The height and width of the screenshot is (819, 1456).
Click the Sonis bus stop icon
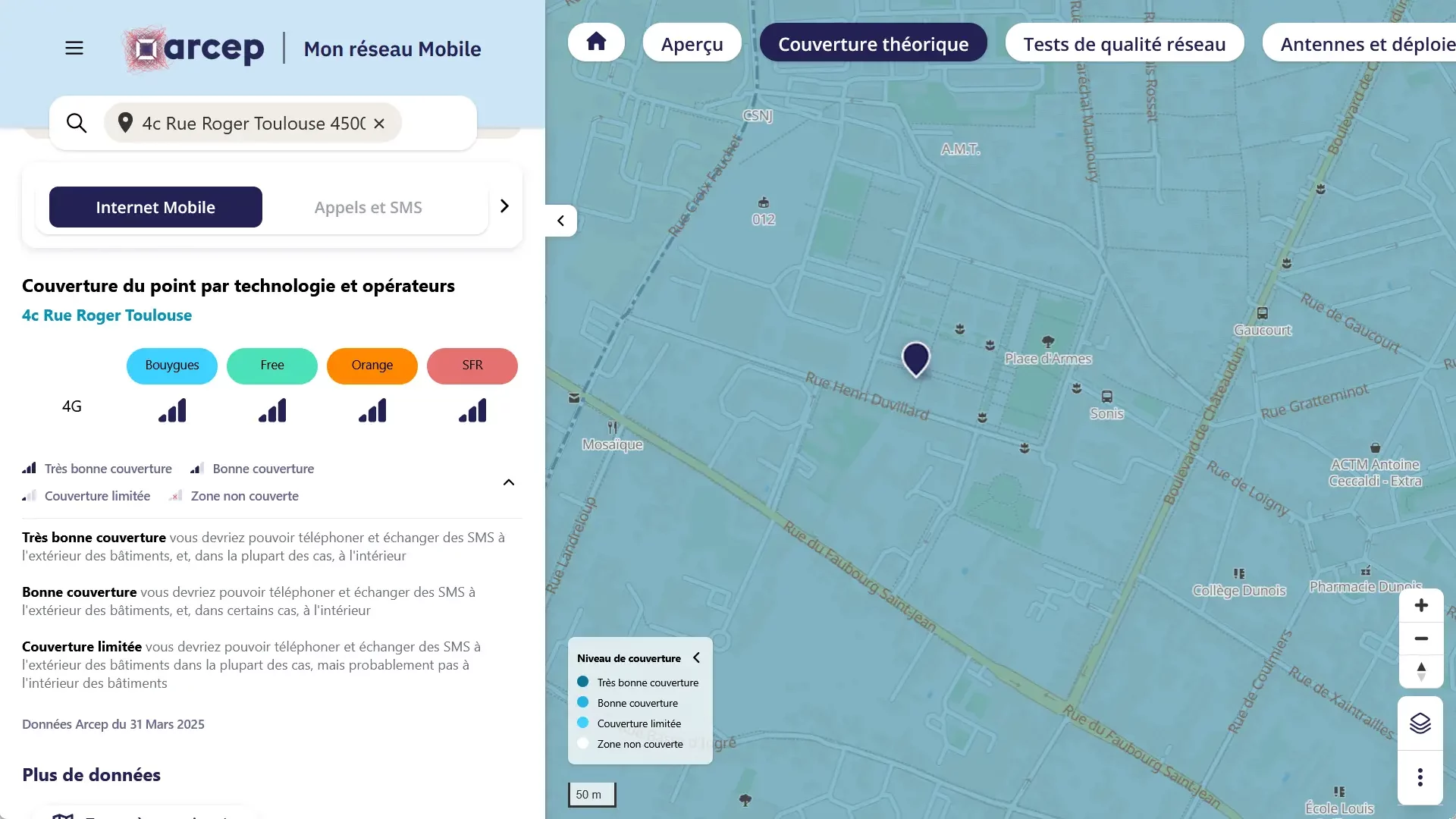point(1107,397)
